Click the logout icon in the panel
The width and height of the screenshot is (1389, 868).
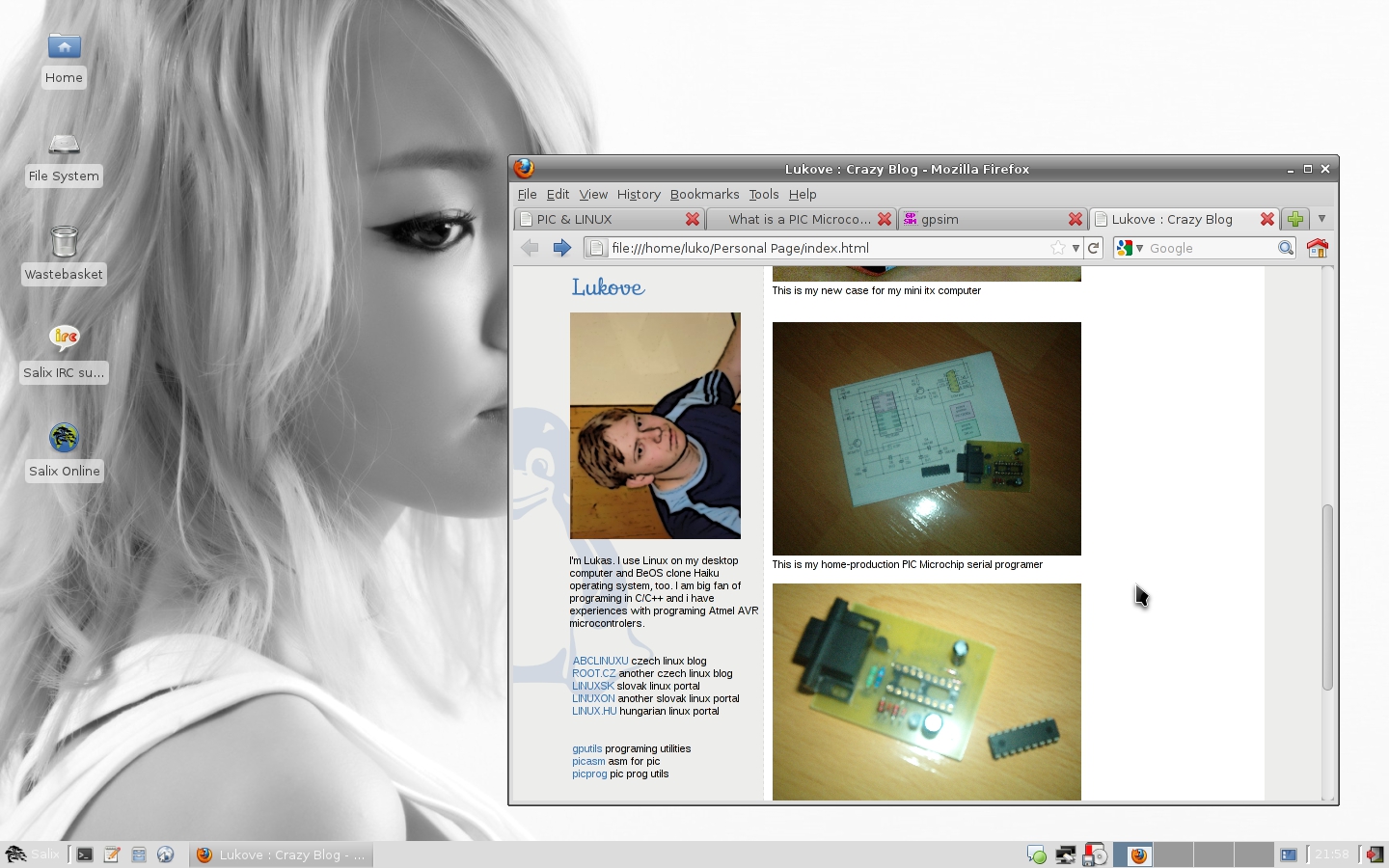1374,854
